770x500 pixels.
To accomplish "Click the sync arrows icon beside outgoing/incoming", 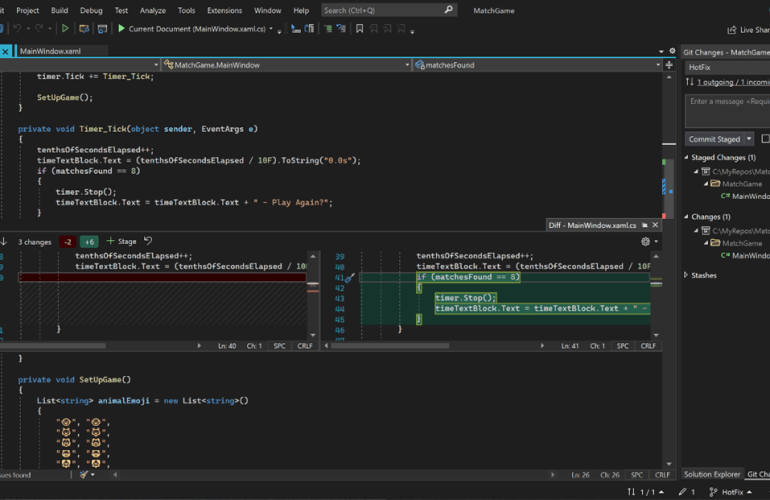I will 690,81.
